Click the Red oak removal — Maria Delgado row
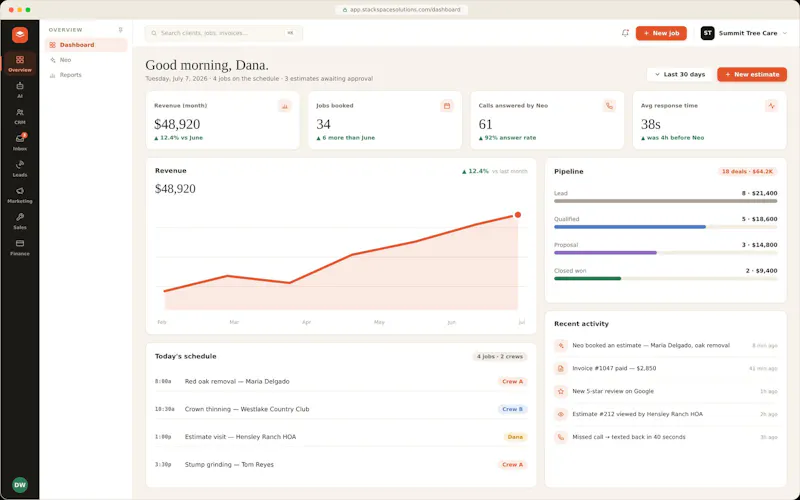The image size is (800, 500). tap(341, 382)
